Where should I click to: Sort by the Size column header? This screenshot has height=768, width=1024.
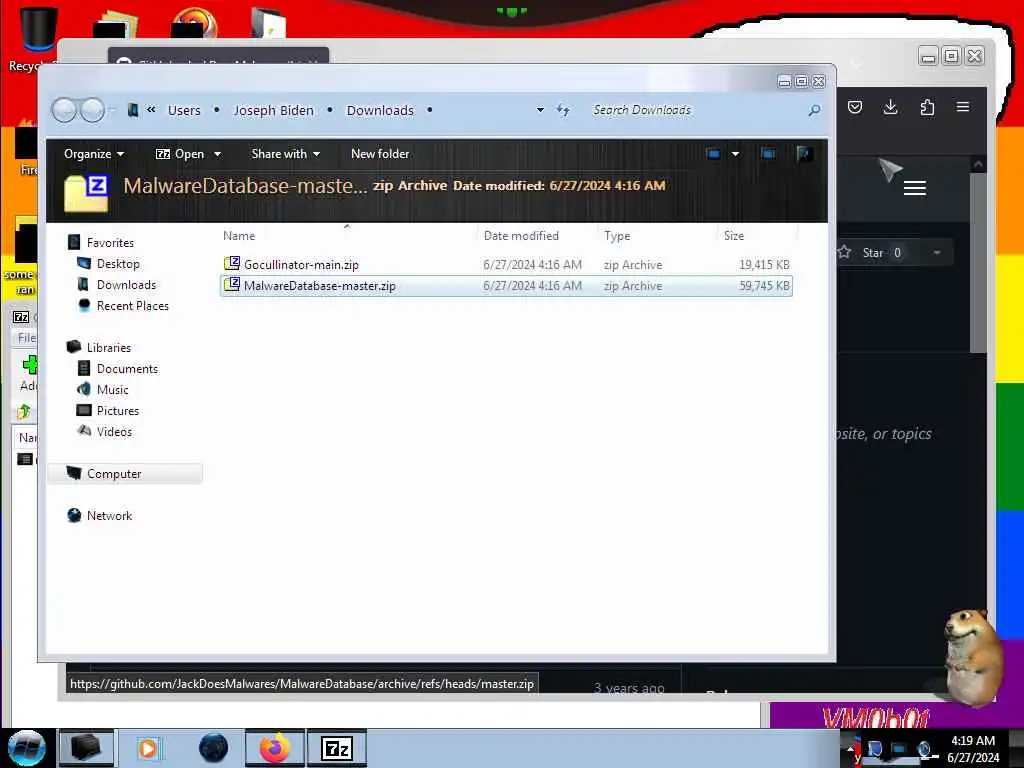point(734,236)
